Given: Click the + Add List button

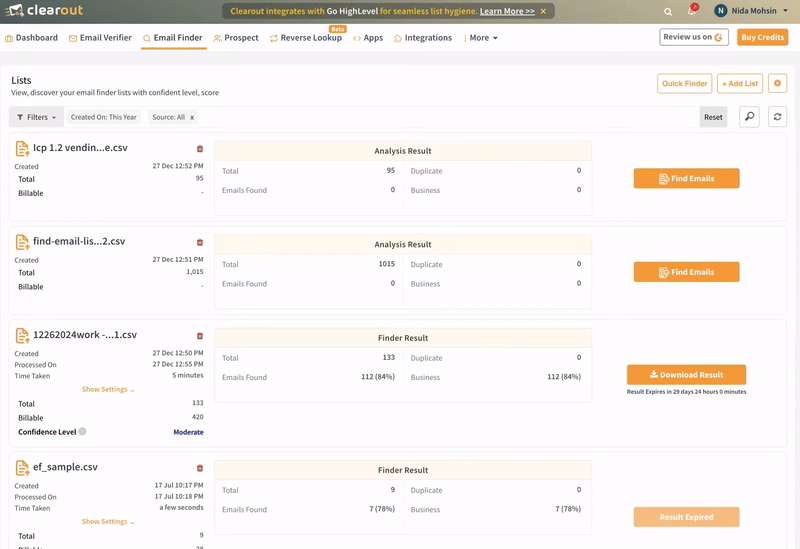Looking at the screenshot, I should click(x=740, y=83).
